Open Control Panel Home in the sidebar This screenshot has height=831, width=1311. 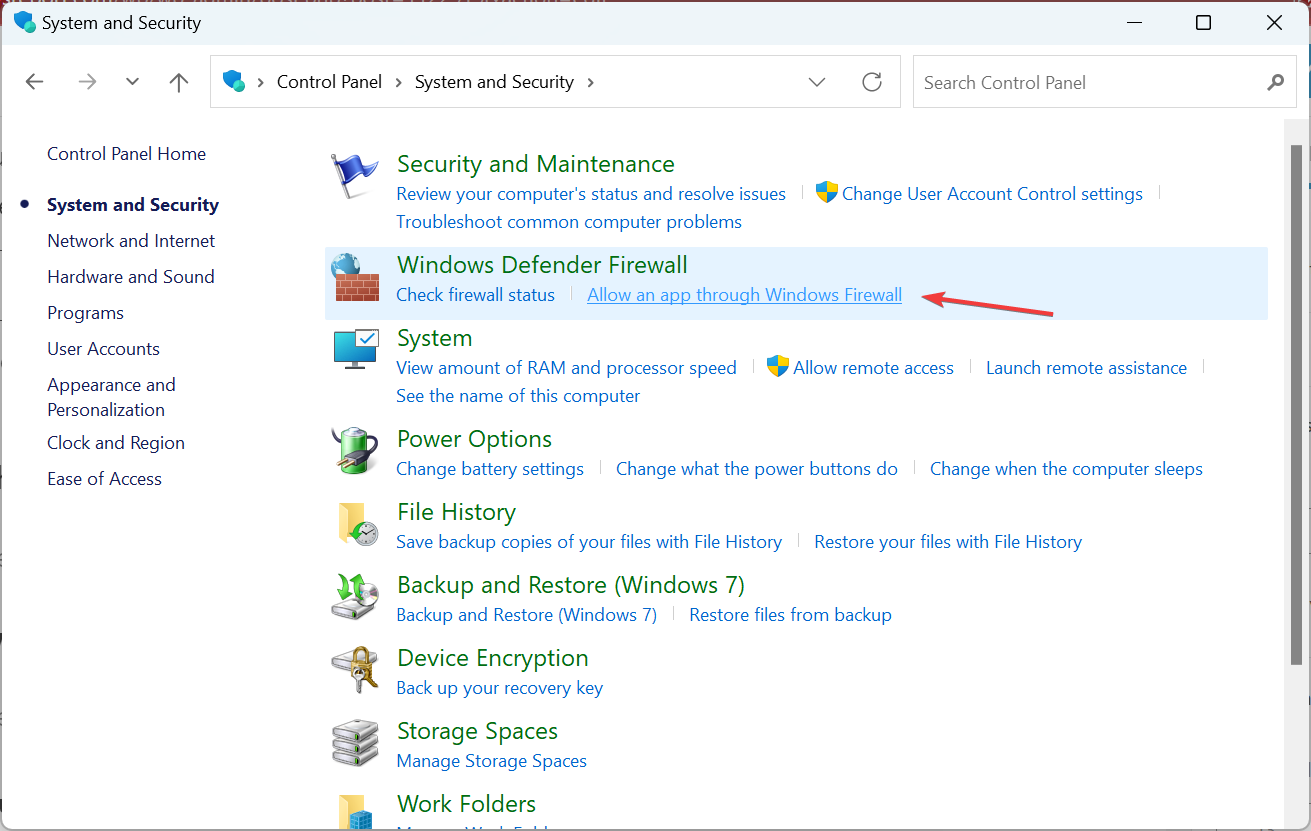coord(126,153)
